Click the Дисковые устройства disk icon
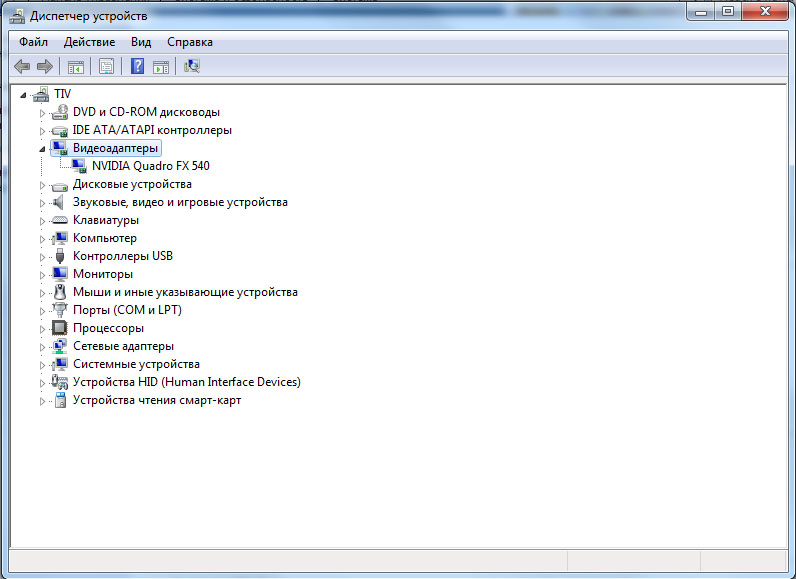 (60, 185)
